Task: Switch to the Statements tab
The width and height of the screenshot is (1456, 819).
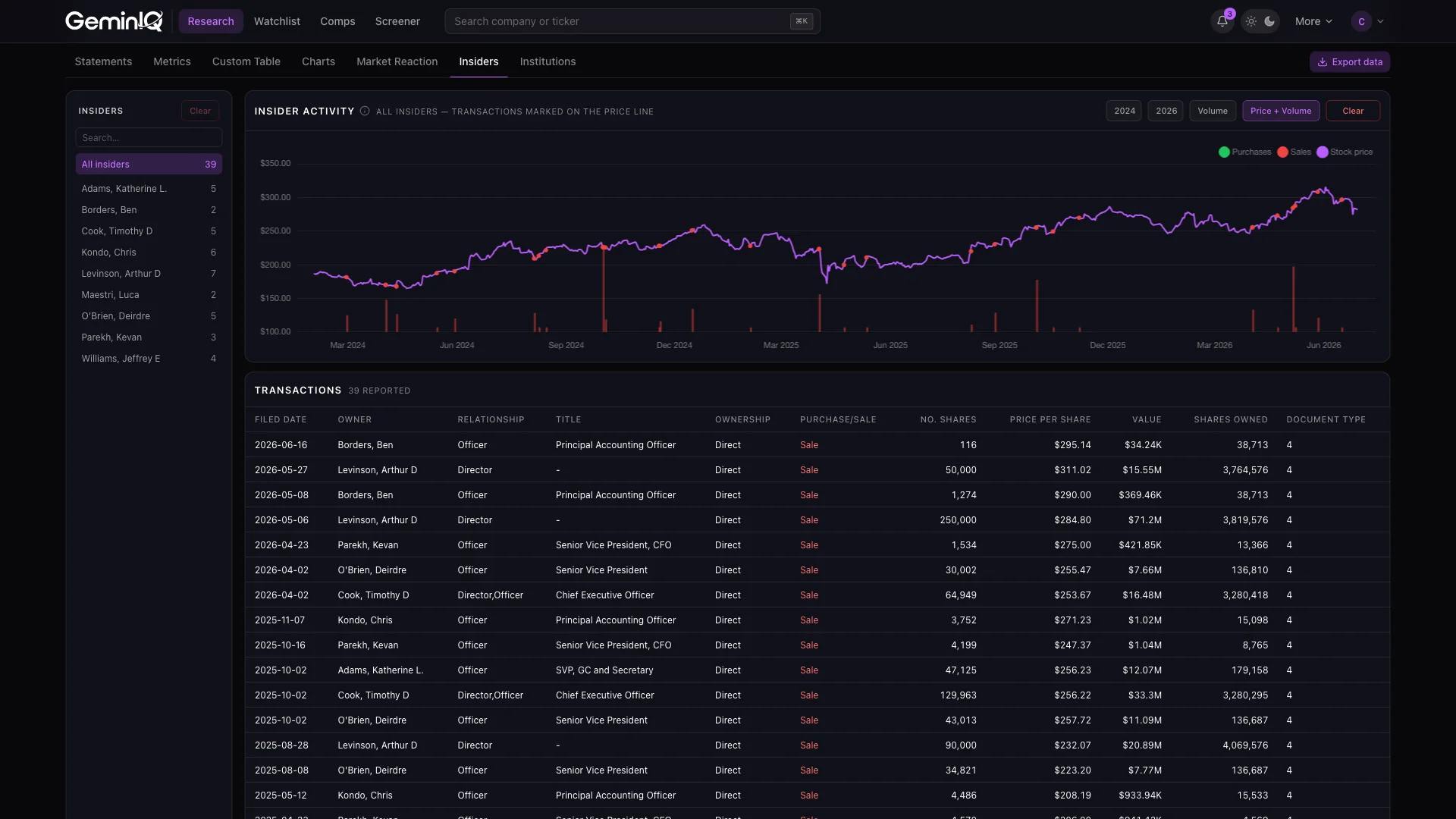Action: coord(103,61)
